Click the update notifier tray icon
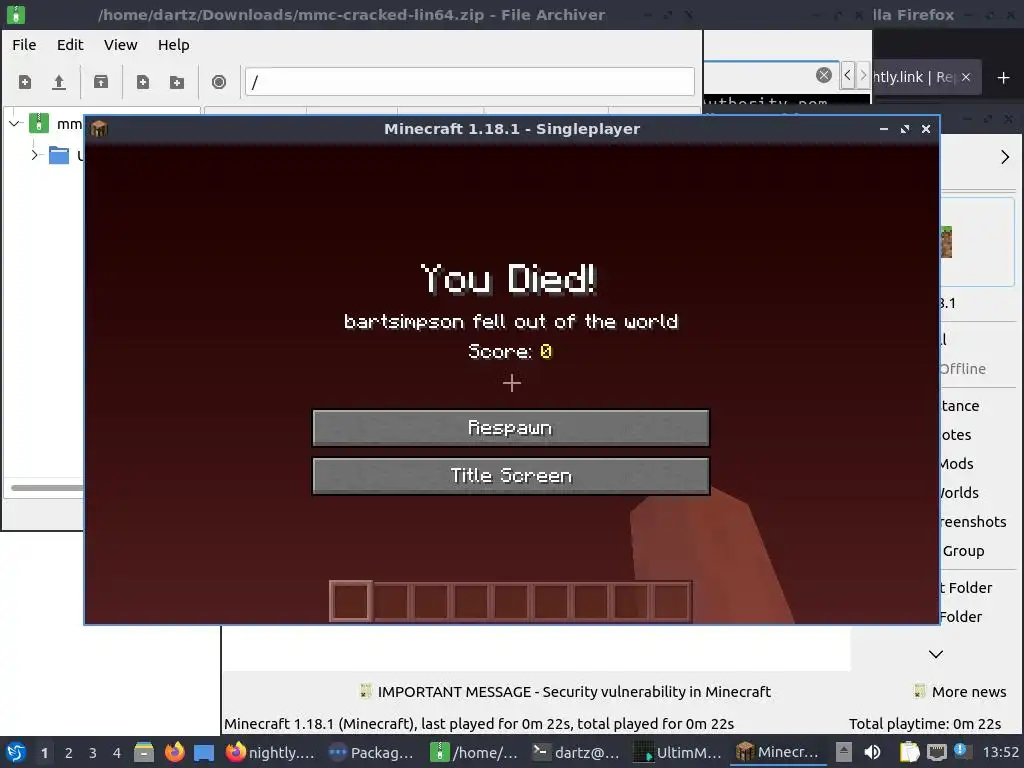The width and height of the screenshot is (1024, 768). [x=961, y=751]
